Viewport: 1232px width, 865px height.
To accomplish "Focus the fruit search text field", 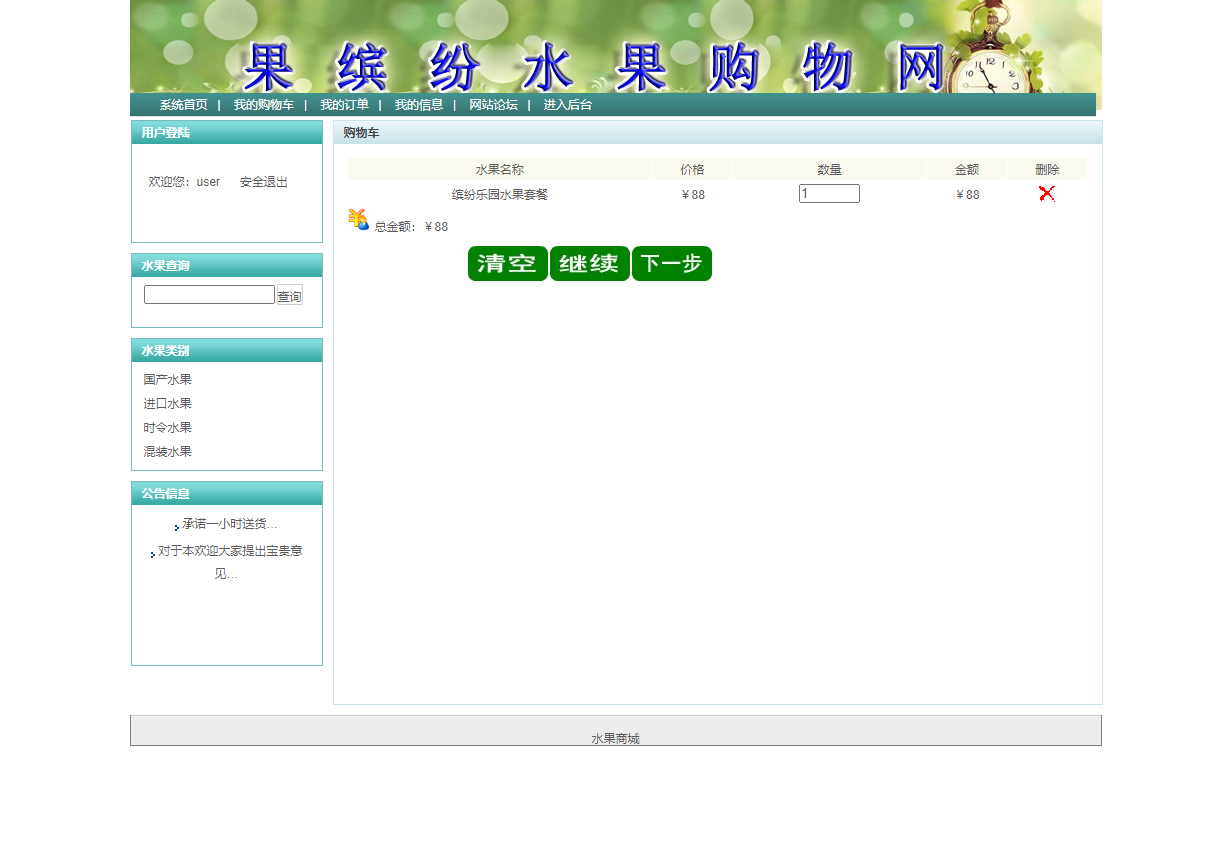I will pyautogui.click(x=209, y=295).
